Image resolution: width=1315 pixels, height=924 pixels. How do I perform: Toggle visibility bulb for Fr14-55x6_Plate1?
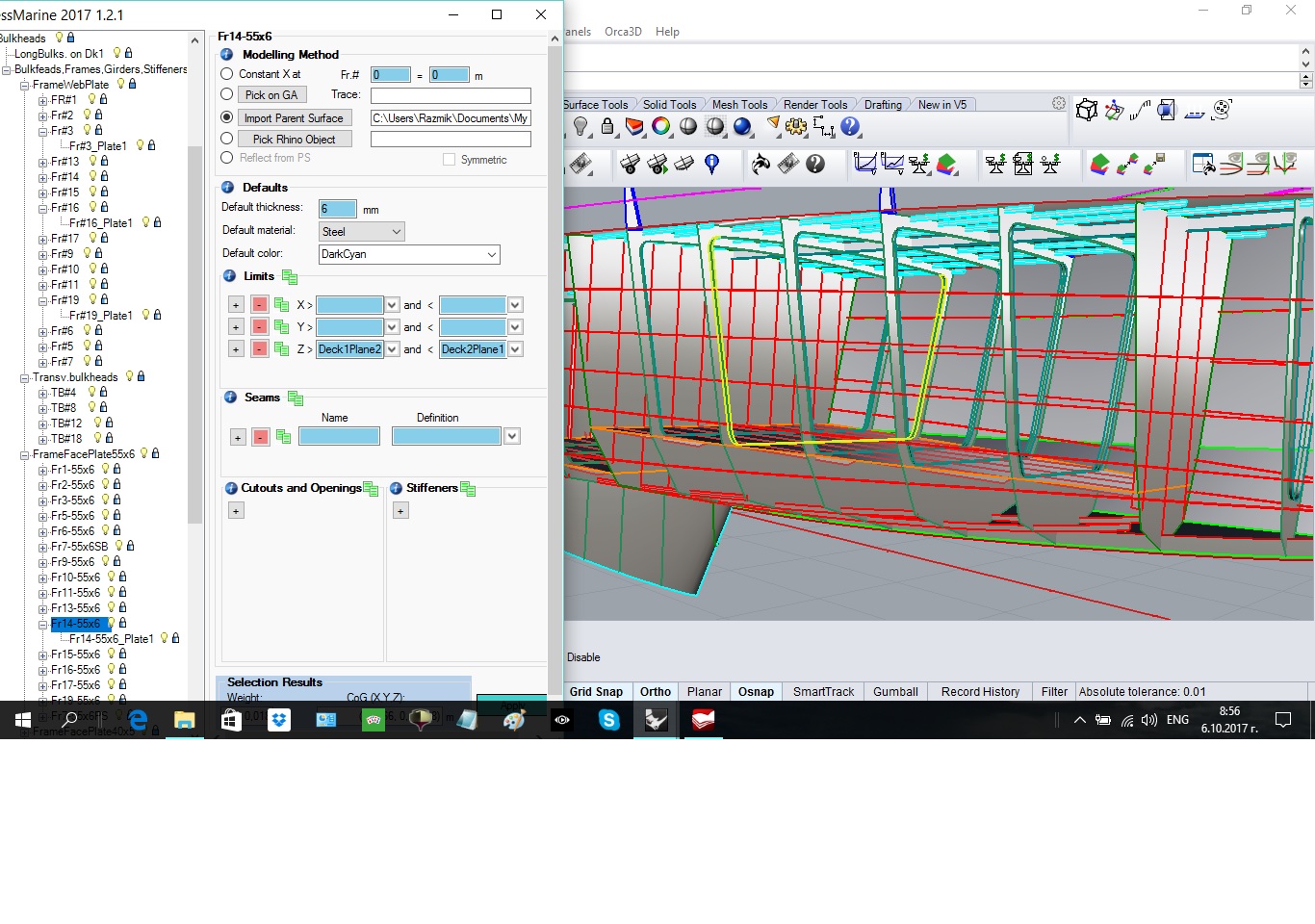point(165,638)
